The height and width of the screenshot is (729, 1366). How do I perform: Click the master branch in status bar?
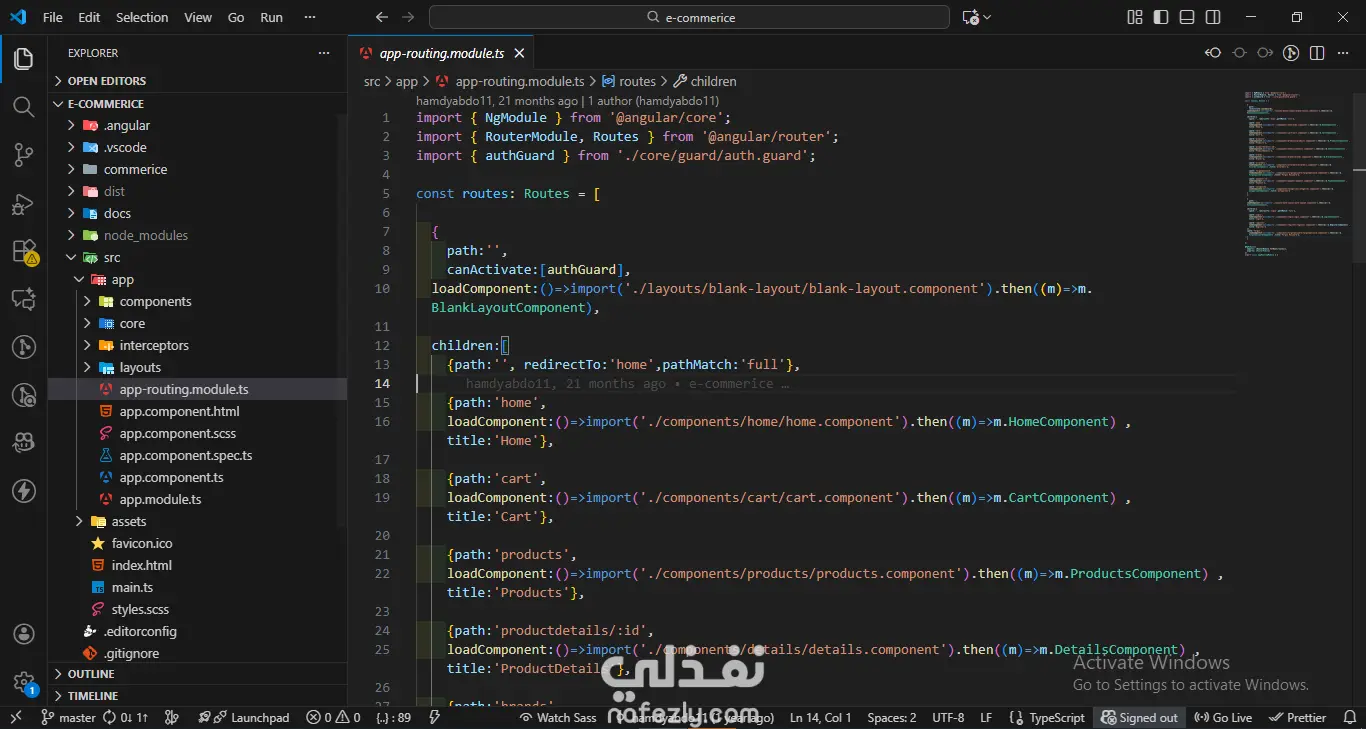(69, 717)
